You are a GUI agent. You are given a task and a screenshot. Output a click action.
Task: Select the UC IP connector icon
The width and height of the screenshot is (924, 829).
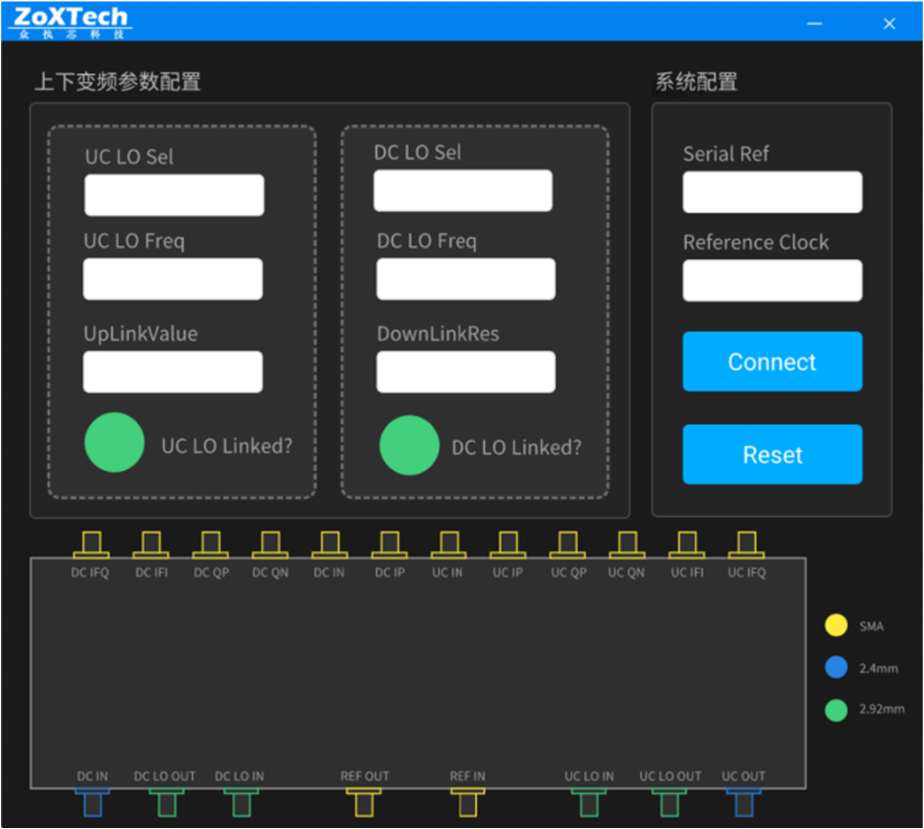508,544
